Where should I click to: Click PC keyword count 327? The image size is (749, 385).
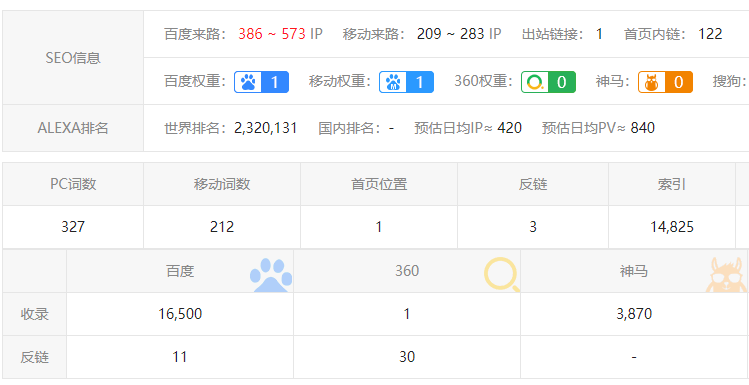pyautogui.click(x=73, y=226)
